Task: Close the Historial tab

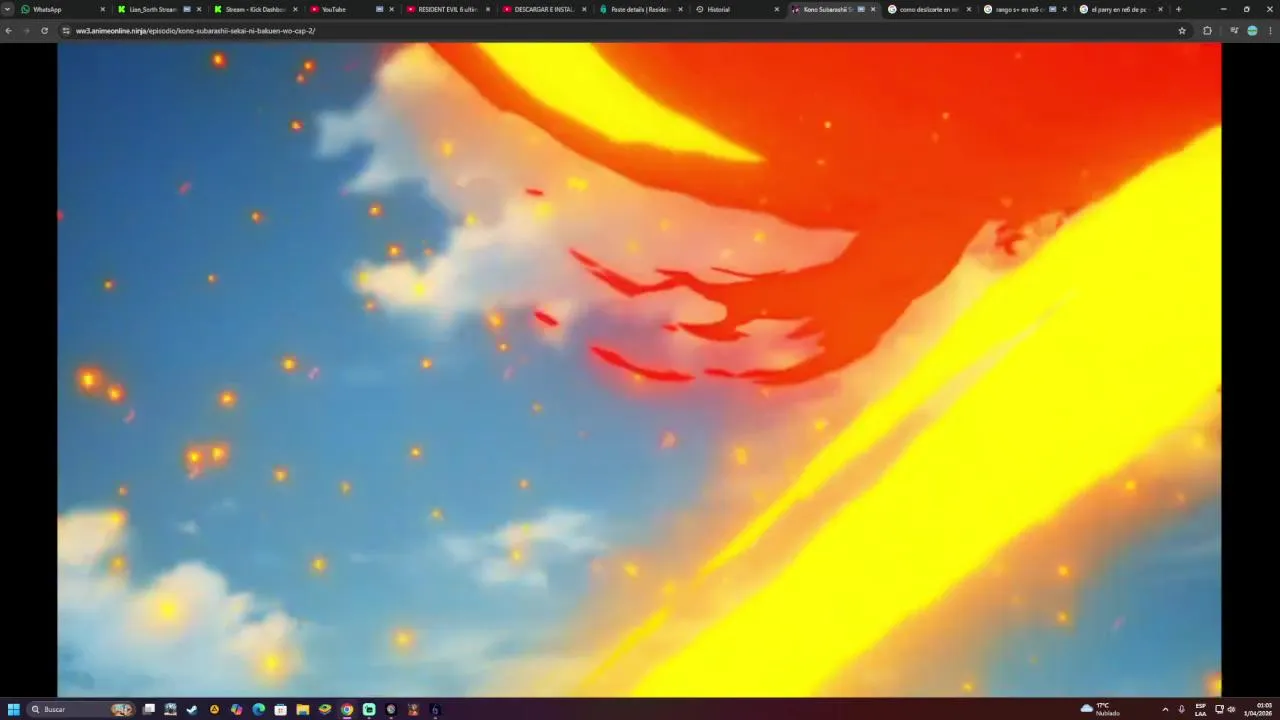Action: coord(776,9)
